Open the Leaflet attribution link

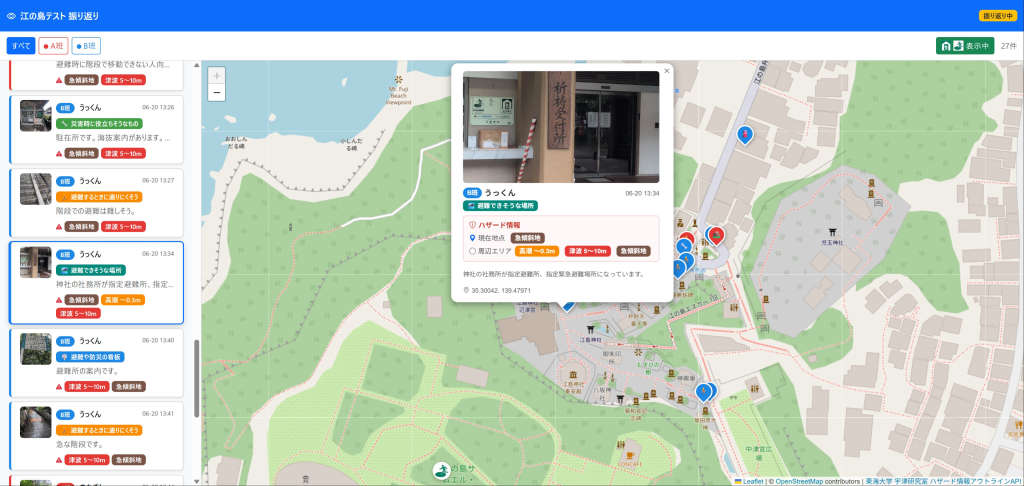(x=751, y=481)
